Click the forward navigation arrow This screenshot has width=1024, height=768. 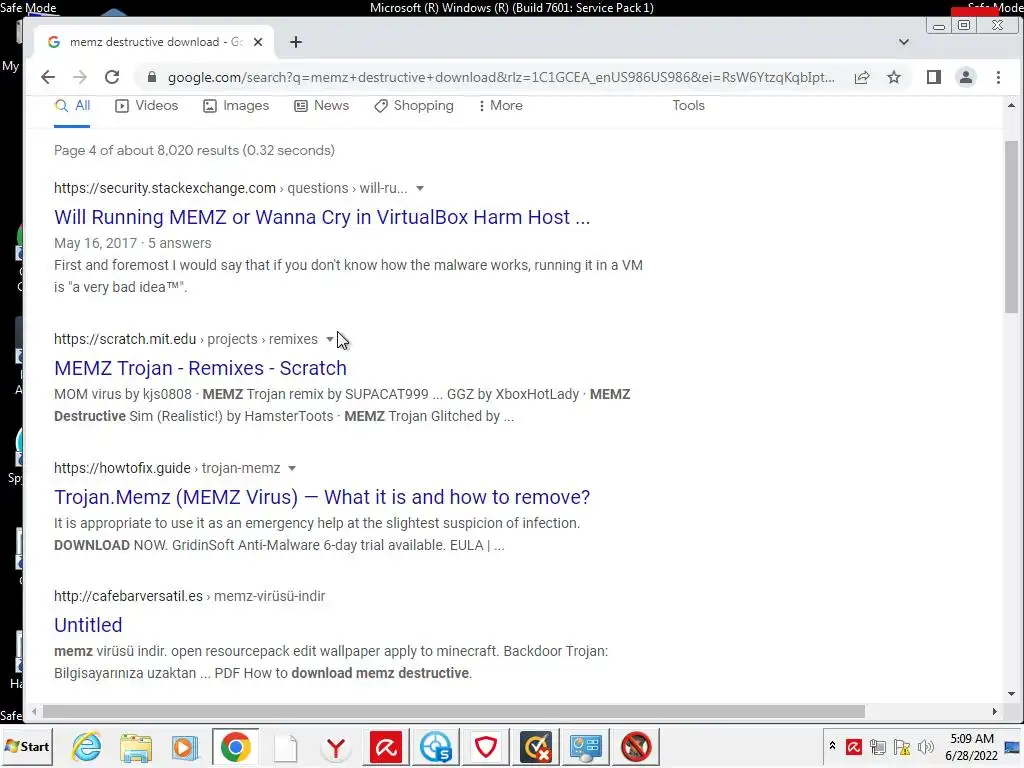[x=80, y=77]
